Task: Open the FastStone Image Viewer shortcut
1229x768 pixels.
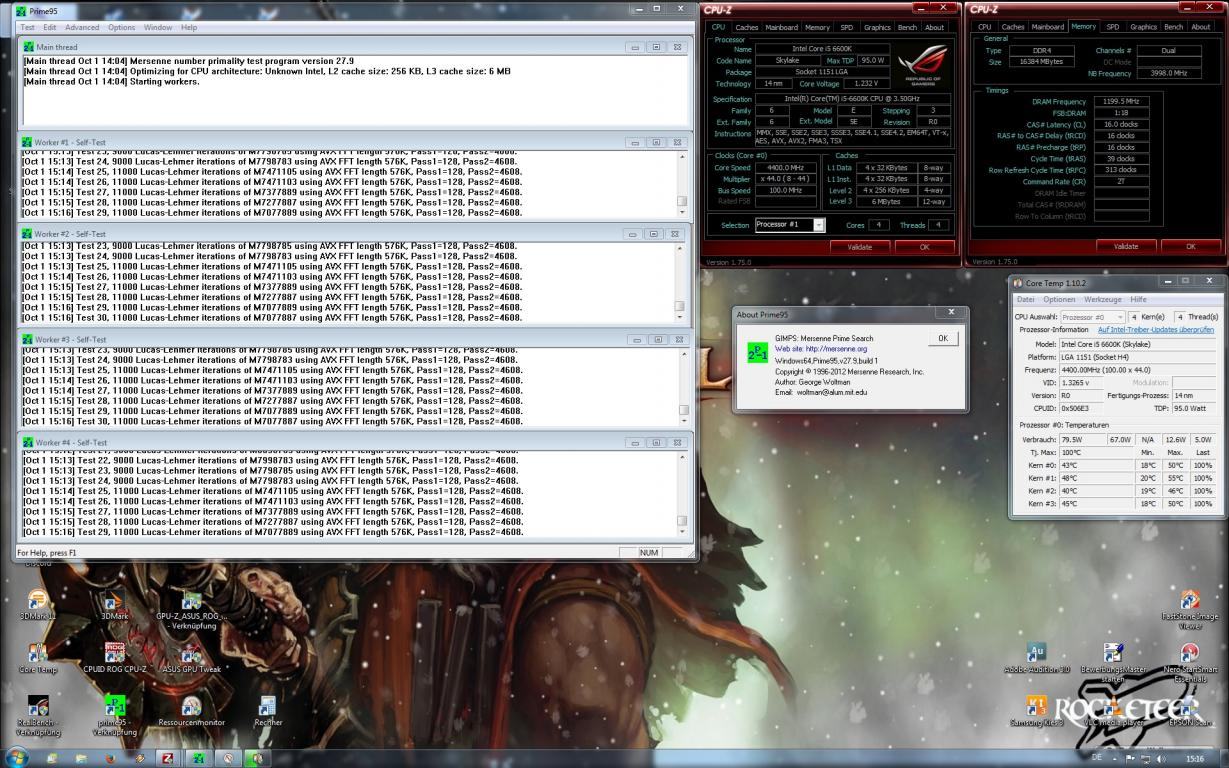Action: [1190, 609]
